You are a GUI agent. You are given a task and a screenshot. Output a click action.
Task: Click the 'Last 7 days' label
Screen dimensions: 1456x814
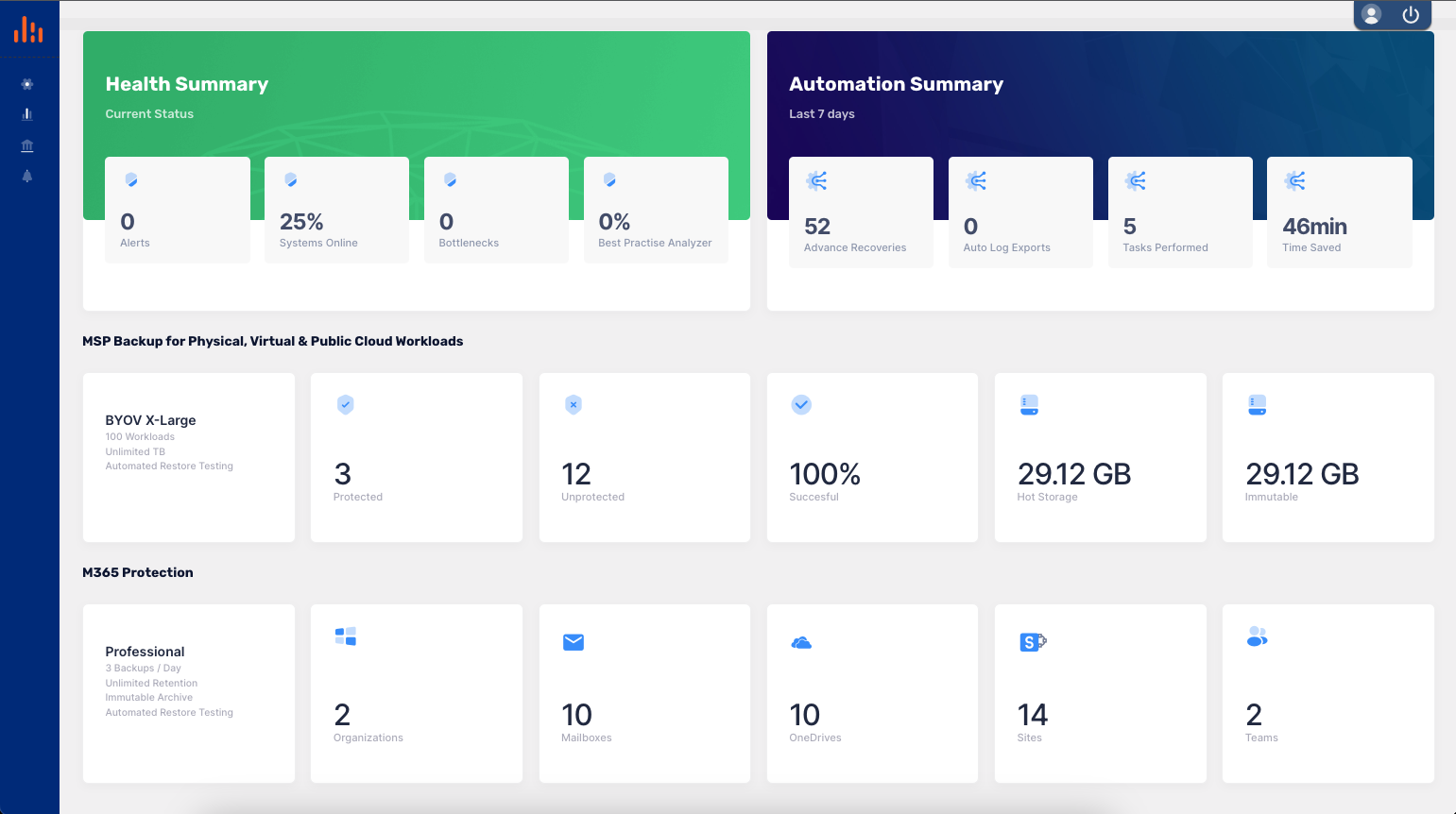pos(822,114)
